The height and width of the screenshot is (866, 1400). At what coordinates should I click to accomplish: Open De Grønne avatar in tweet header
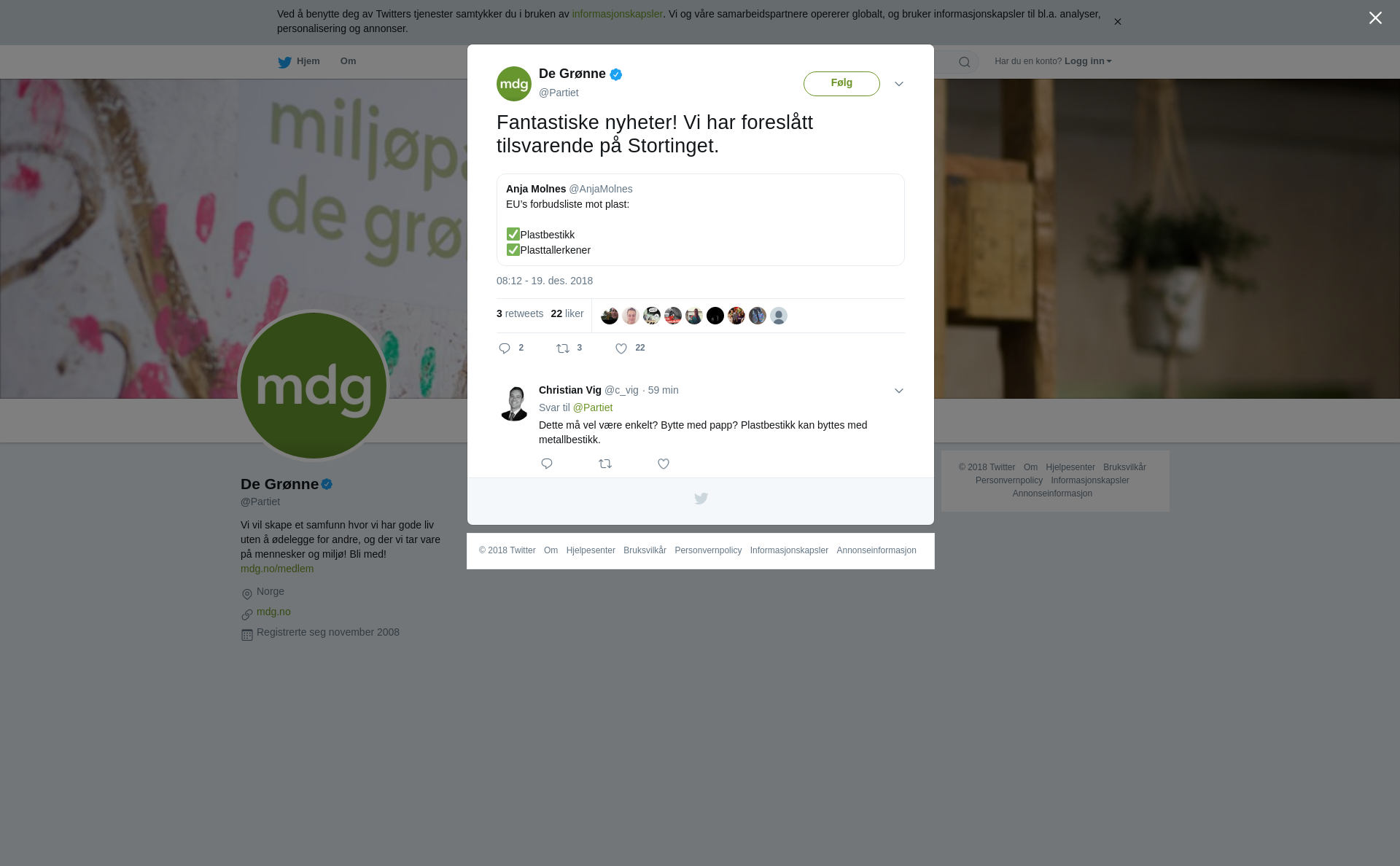[x=514, y=84]
